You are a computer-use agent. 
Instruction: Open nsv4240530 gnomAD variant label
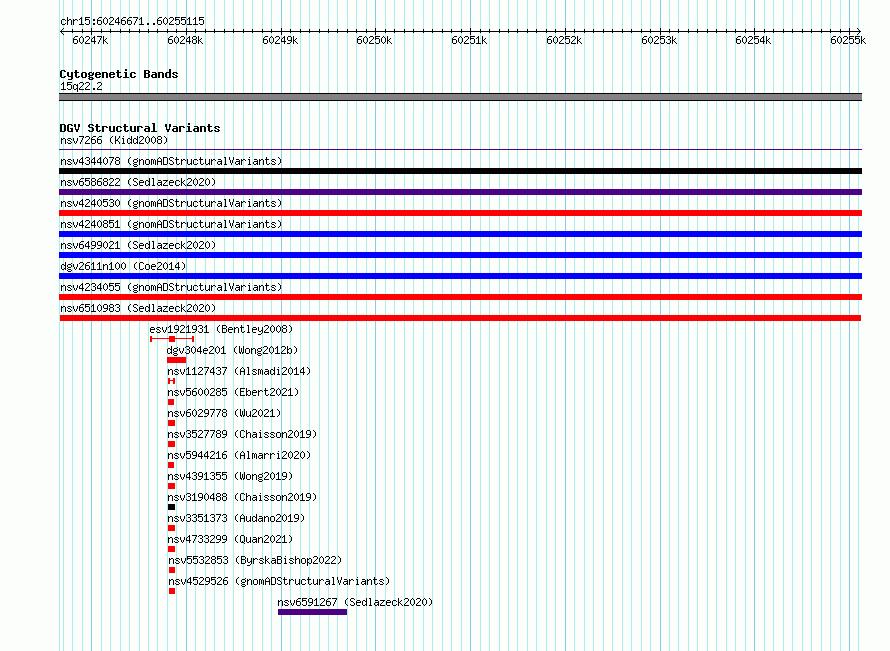pyautogui.click(x=171, y=203)
